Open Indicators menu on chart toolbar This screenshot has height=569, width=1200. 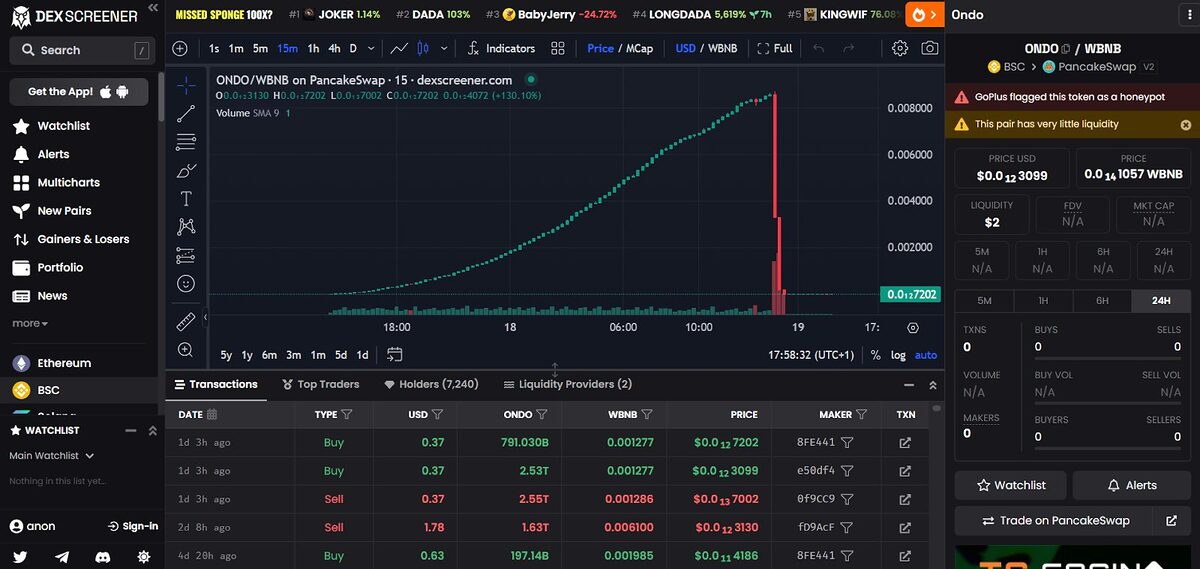click(500, 48)
